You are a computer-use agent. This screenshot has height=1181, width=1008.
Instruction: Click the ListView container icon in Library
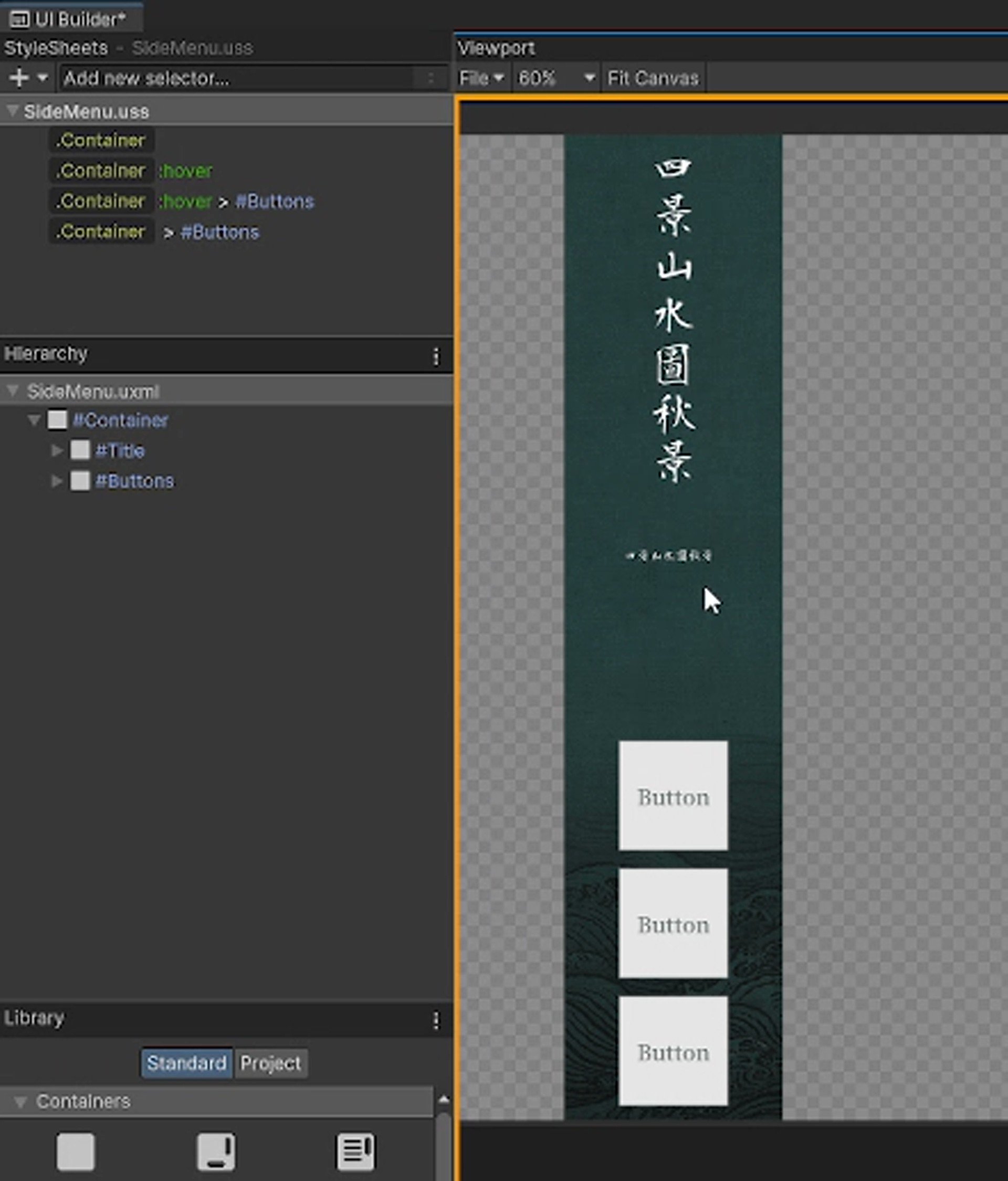tap(355, 1152)
